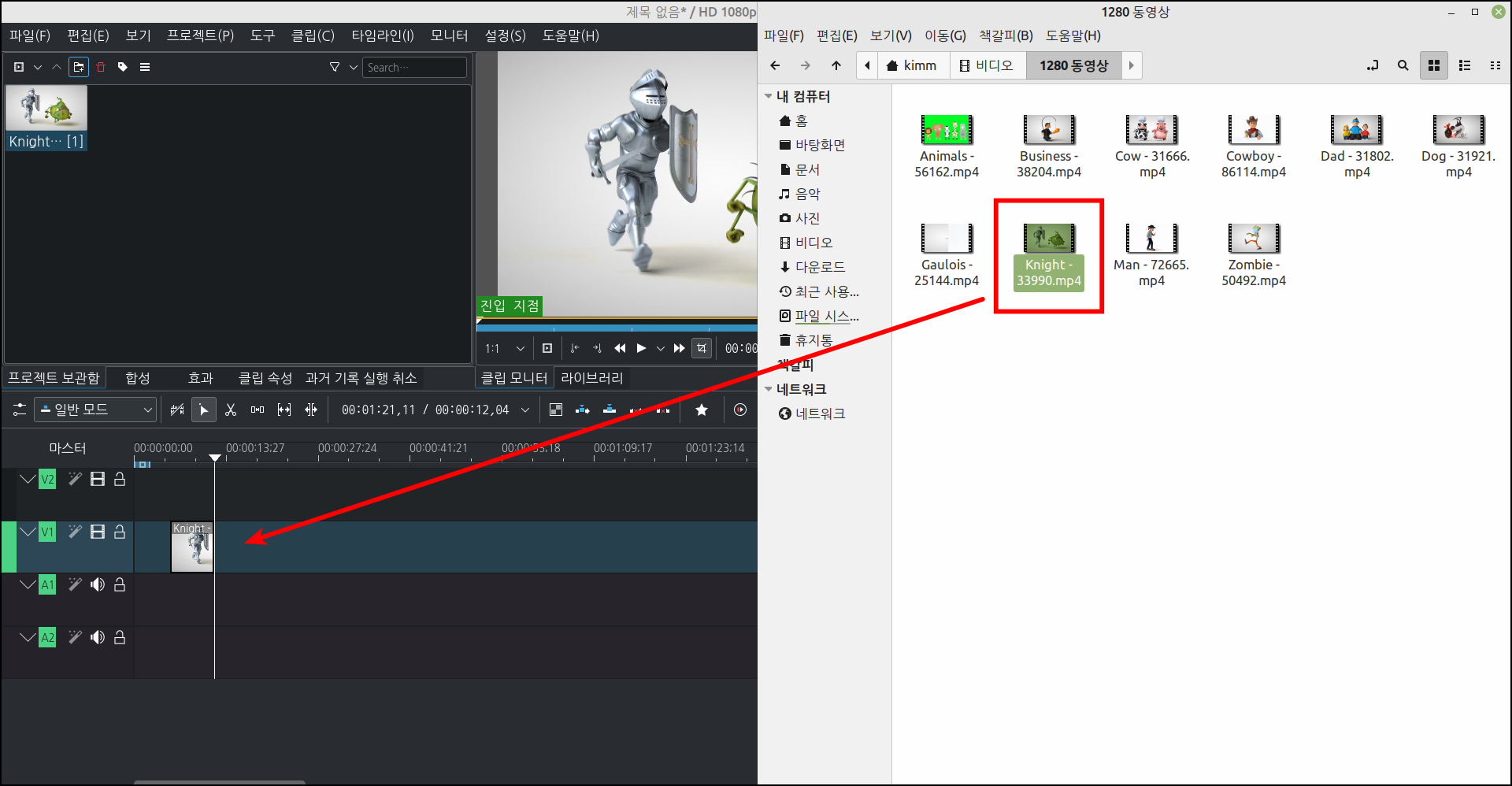Open the 타임라인(I) menu

click(383, 35)
